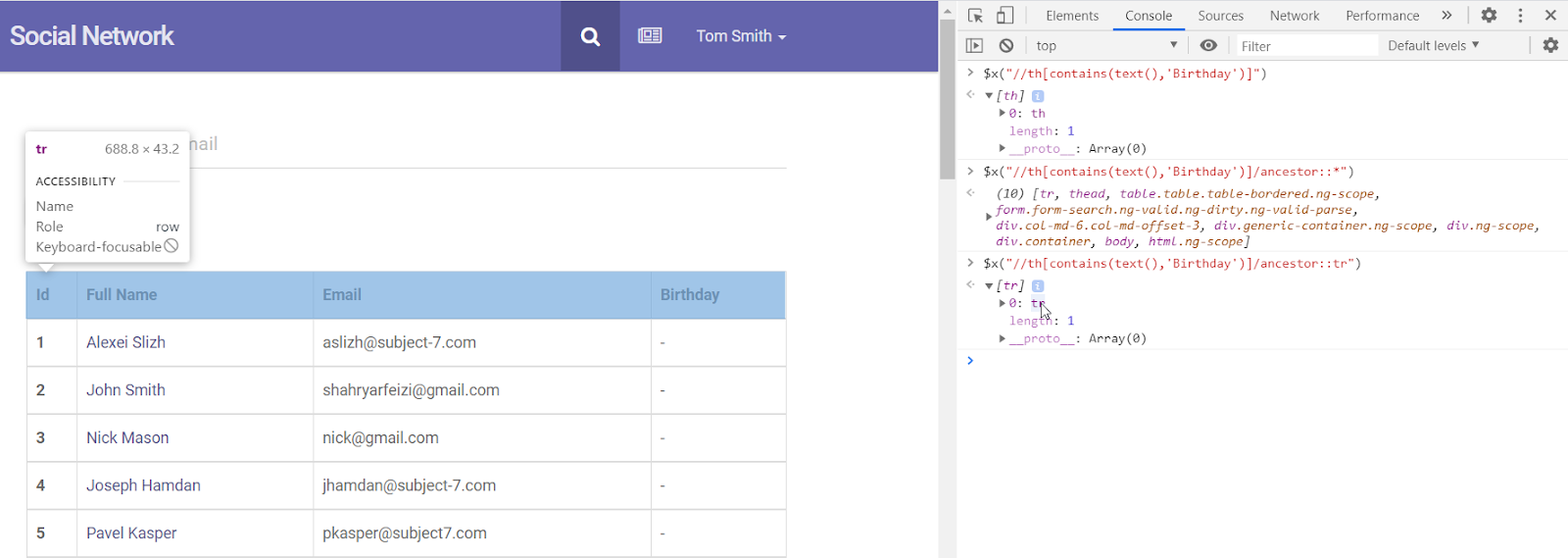1568x558 pixels.
Task: Open the Default levels dropdown
Action: (1433, 46)
